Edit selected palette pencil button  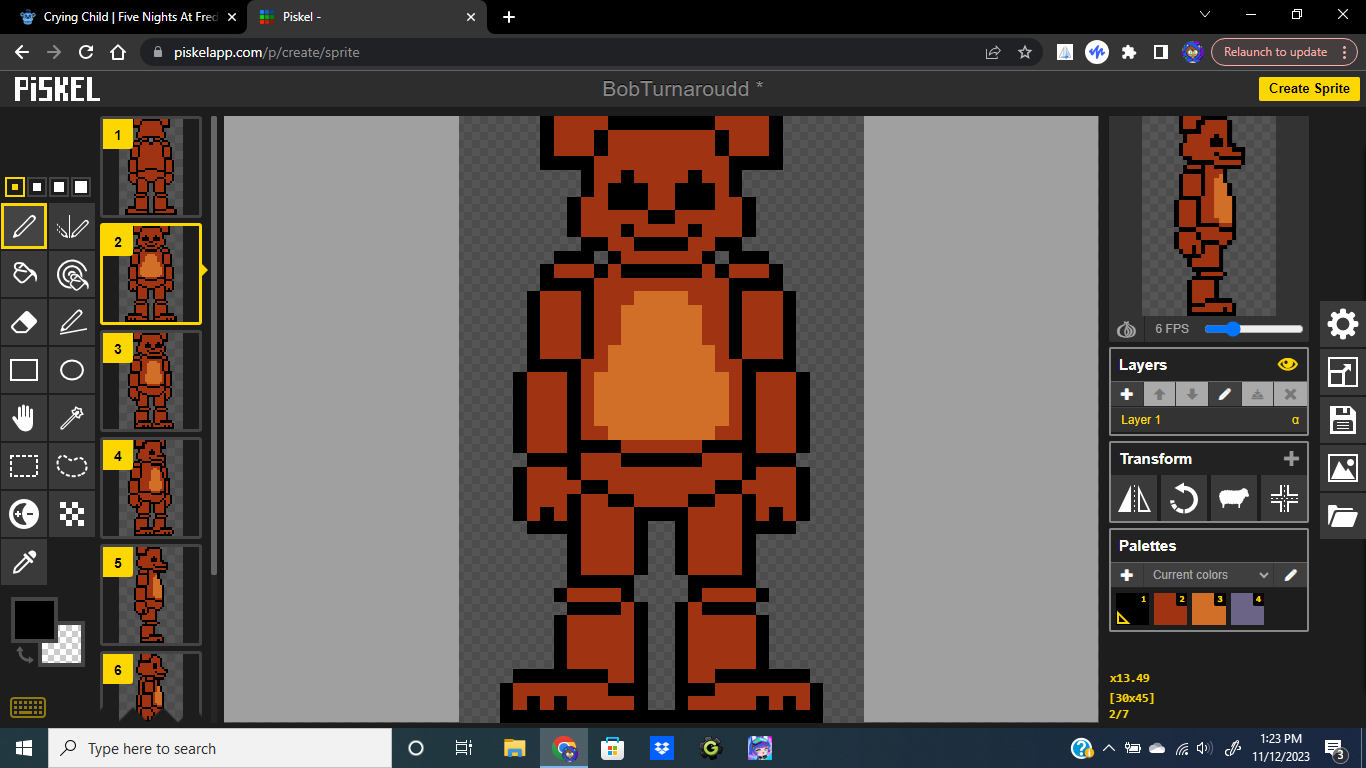(1290, 575)
